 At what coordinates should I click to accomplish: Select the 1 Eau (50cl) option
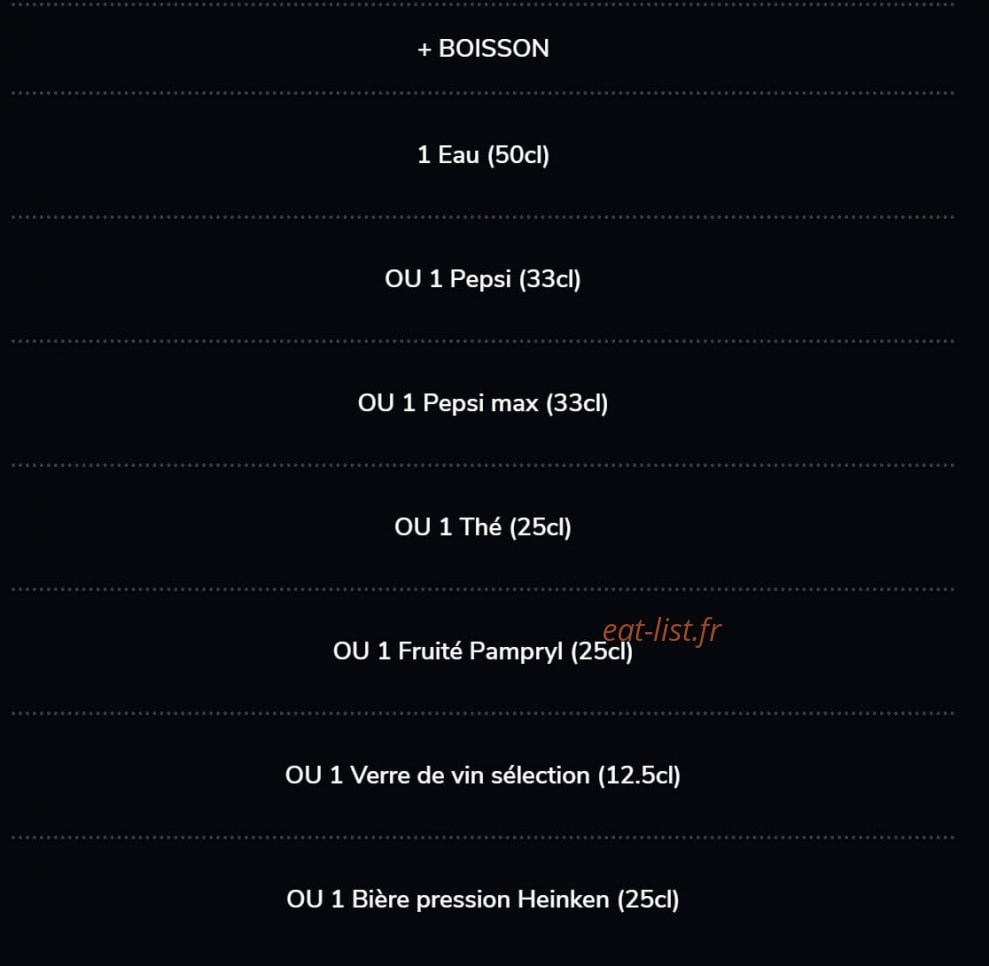pos(483,154)
